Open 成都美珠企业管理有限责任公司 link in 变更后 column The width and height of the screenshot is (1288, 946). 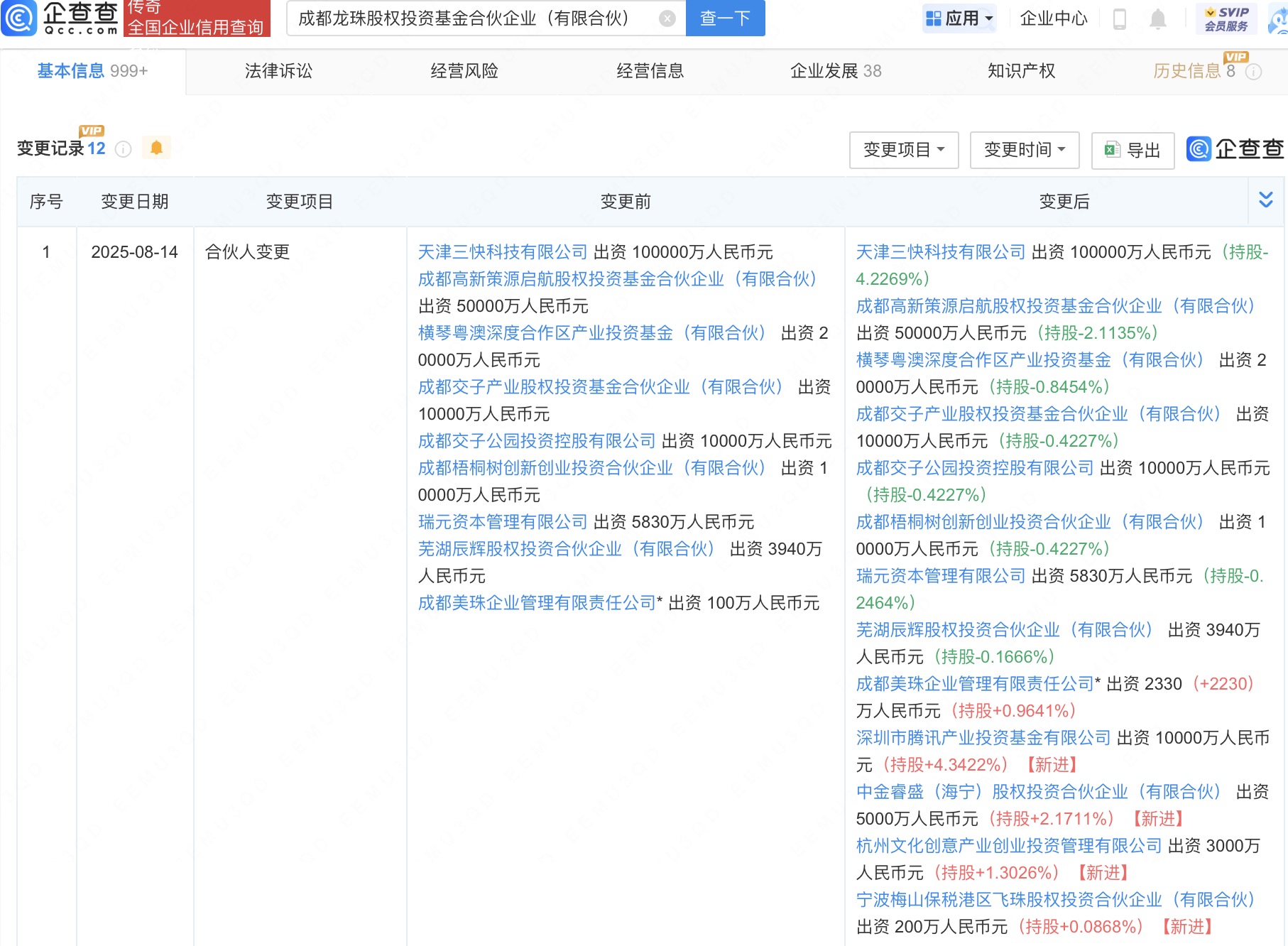tap(975, 684)
